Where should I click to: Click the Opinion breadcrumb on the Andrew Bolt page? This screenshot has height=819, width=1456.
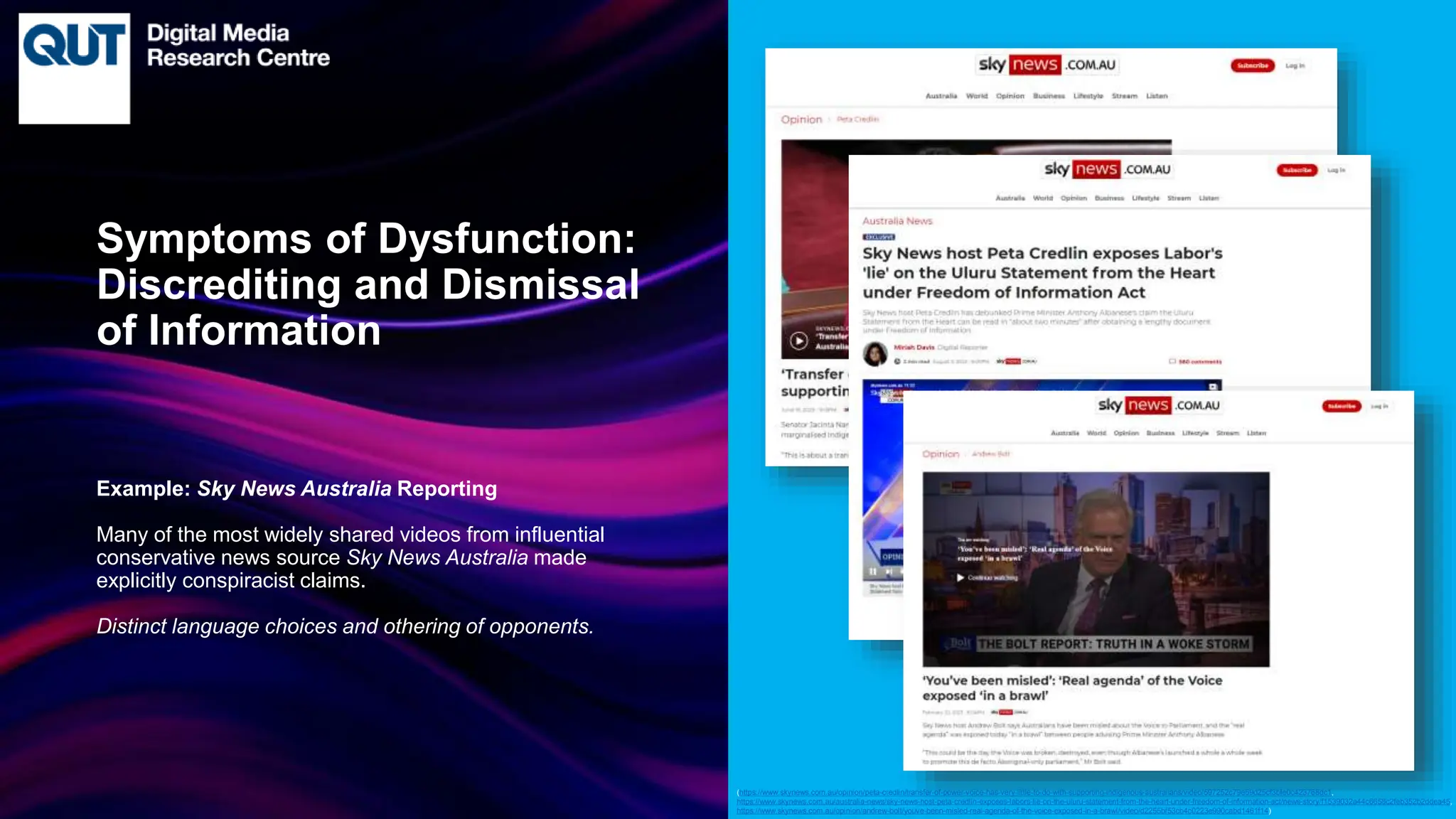click(x=941, y=454)
